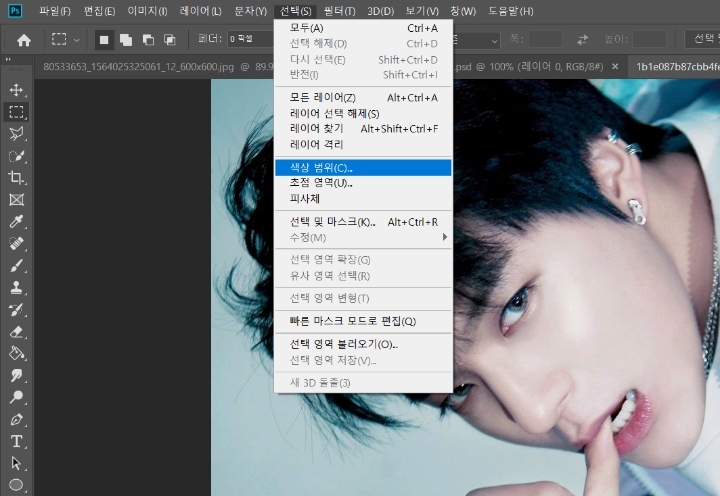The image size is (720, 496).
Task: Click the portrait image on canvas
Action: point(586,287)
